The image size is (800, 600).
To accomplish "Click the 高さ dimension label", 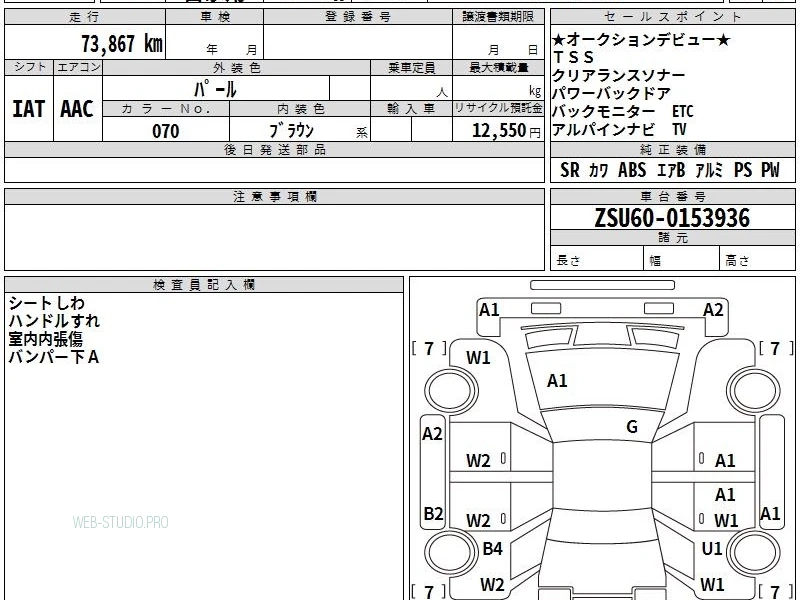I will (737, 261).
